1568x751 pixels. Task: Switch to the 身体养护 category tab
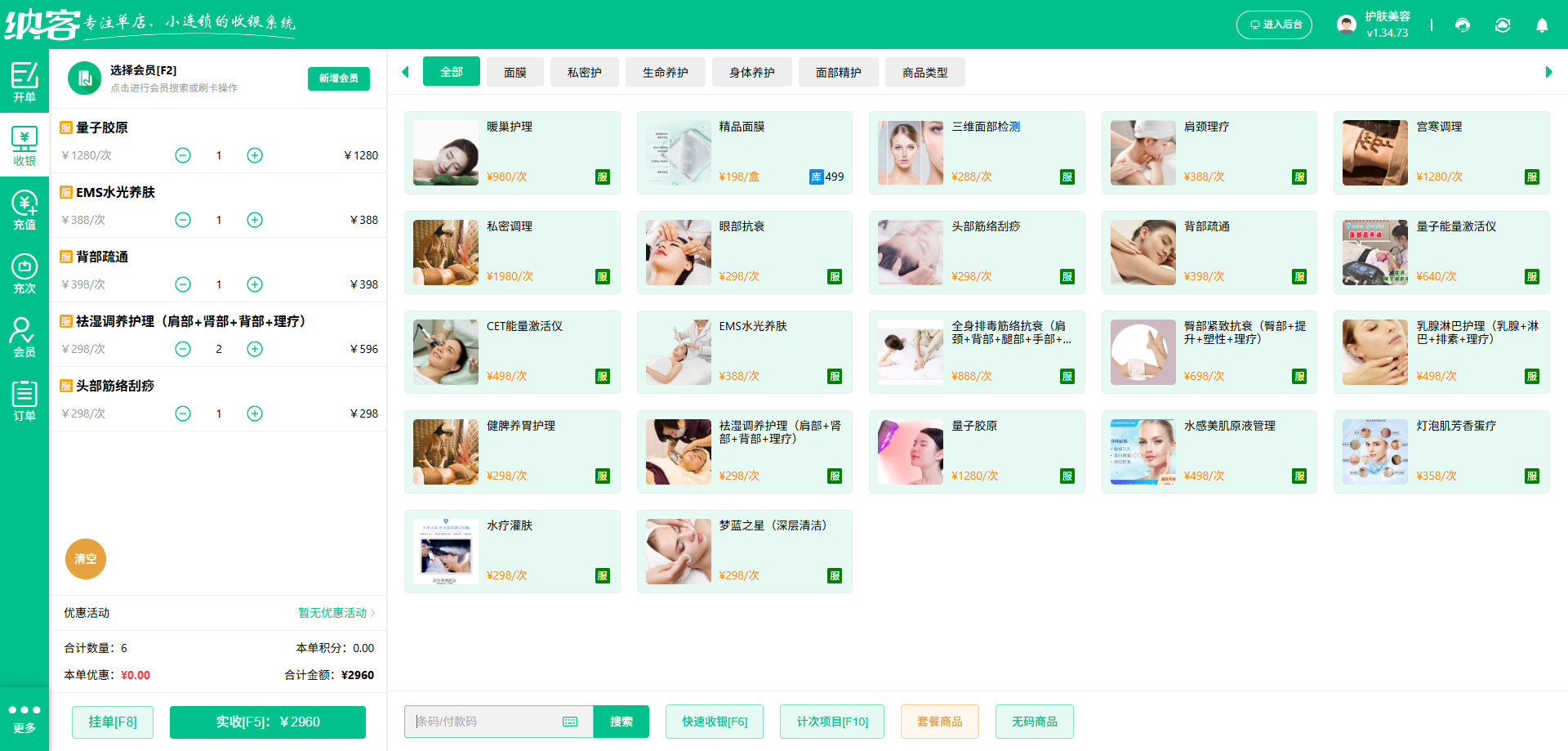(x=751, y=72)
